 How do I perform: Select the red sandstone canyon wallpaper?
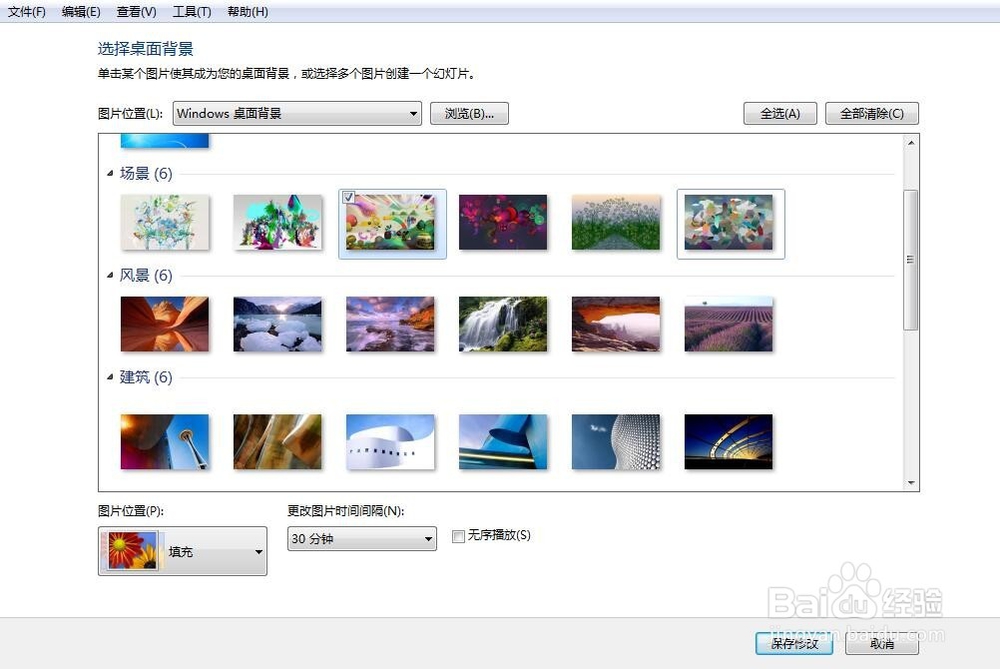(x=165, y=324)
